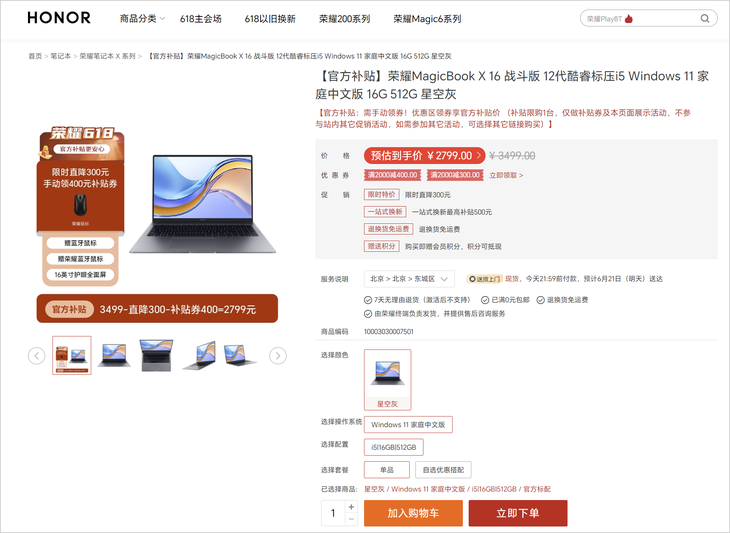Click the 立即下单 button

(518, 513)
